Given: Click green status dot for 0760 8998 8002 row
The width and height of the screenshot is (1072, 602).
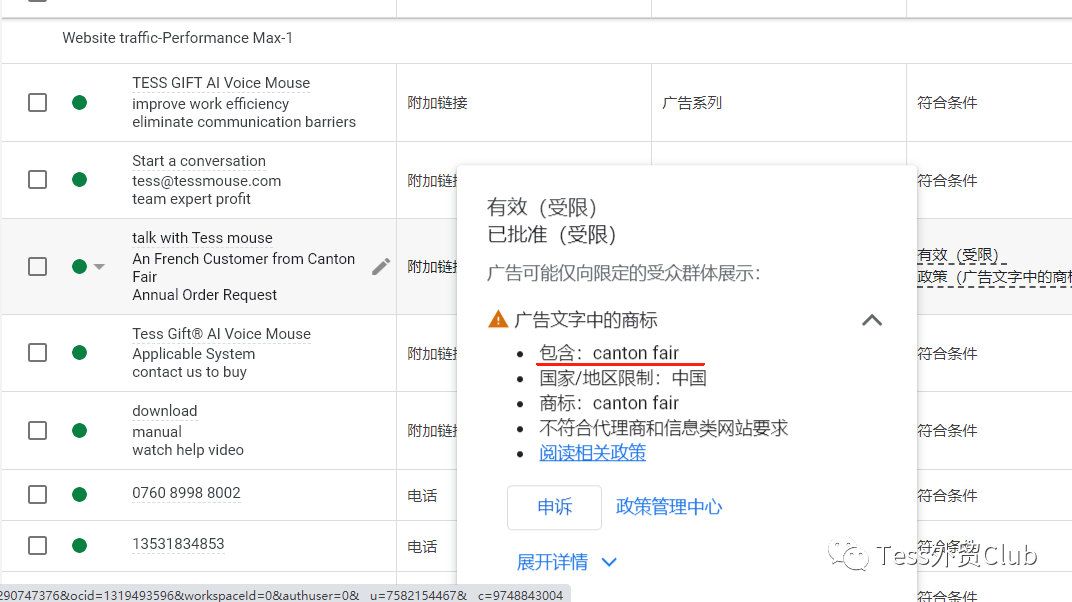Looking at the screenshot, I should point(79,494).
